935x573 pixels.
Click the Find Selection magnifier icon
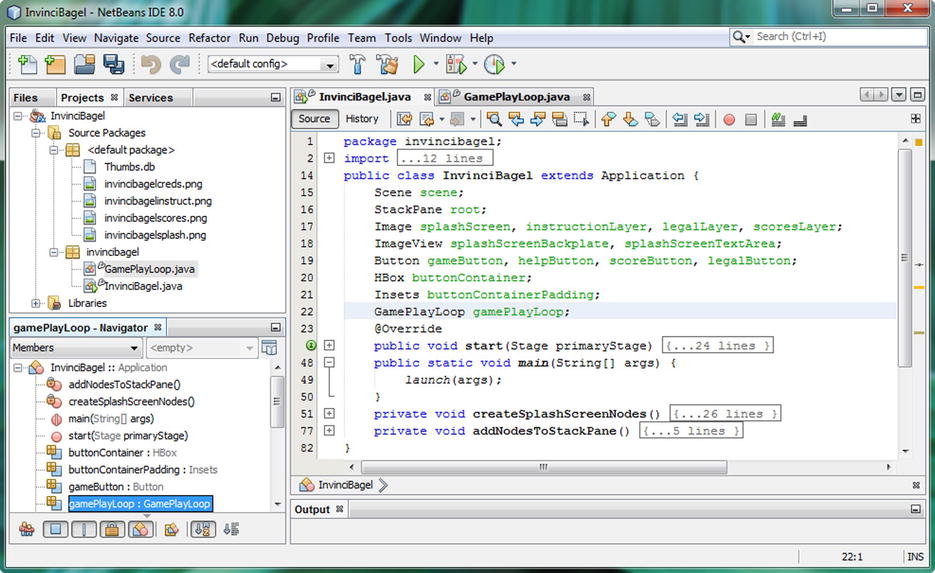pyautogui.click(x=494, y=119)
